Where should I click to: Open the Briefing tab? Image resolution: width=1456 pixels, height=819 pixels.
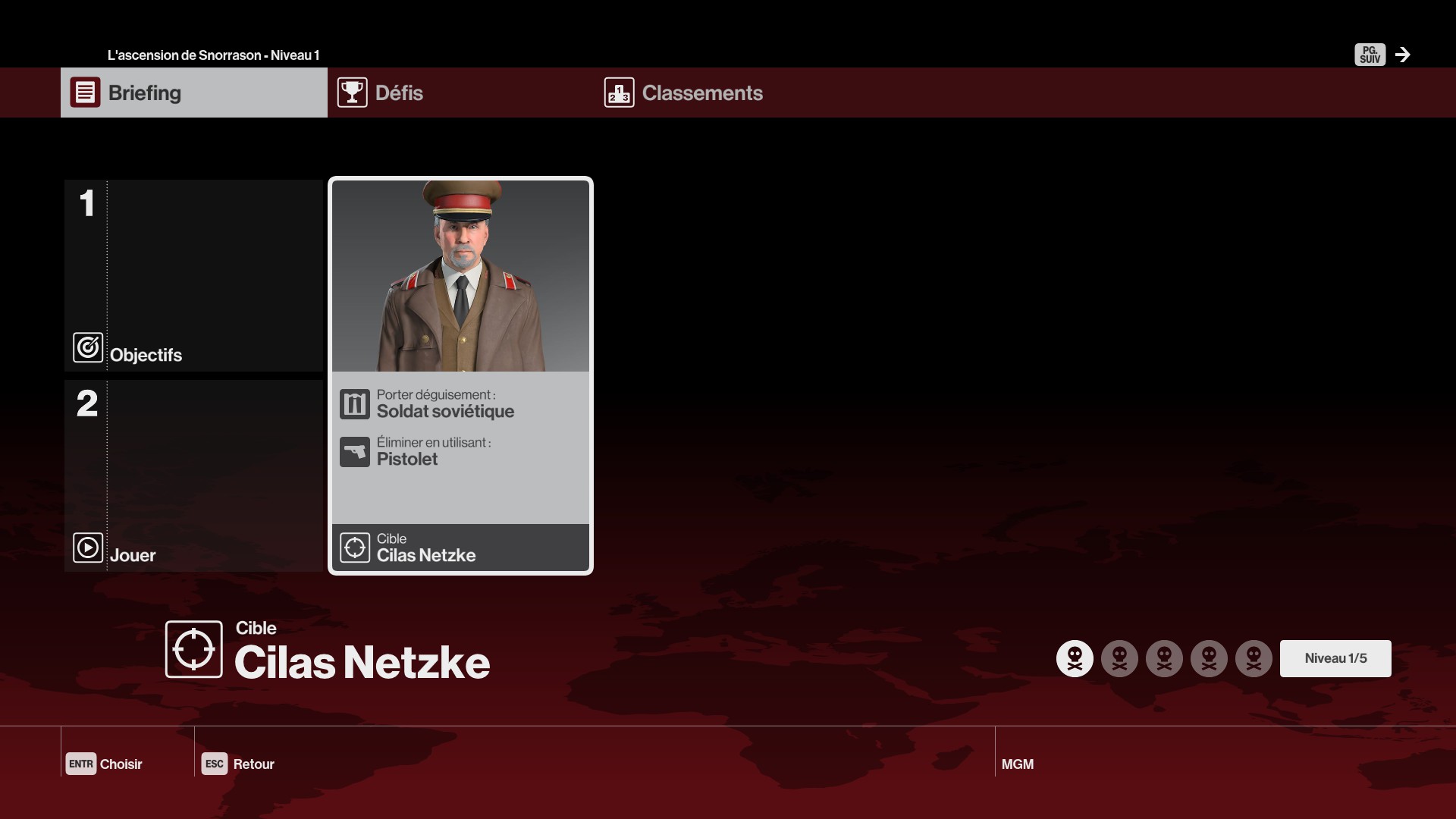coord(194,93)
